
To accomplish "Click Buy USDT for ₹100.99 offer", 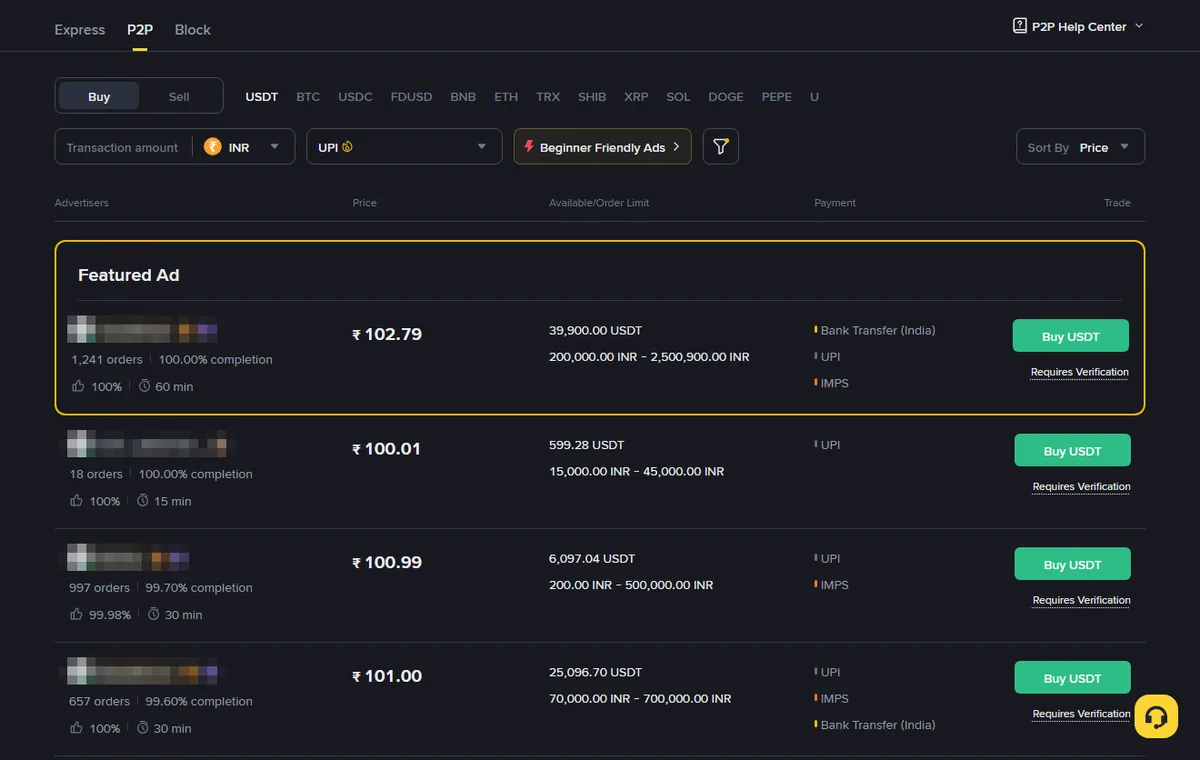I will (1072, 564).
